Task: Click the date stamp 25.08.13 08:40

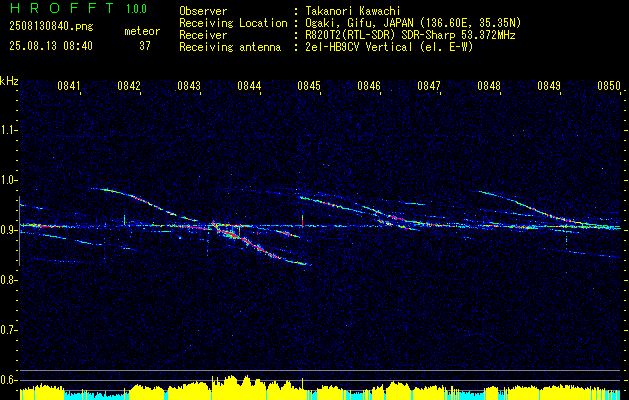Action: (x=51, y=46)
